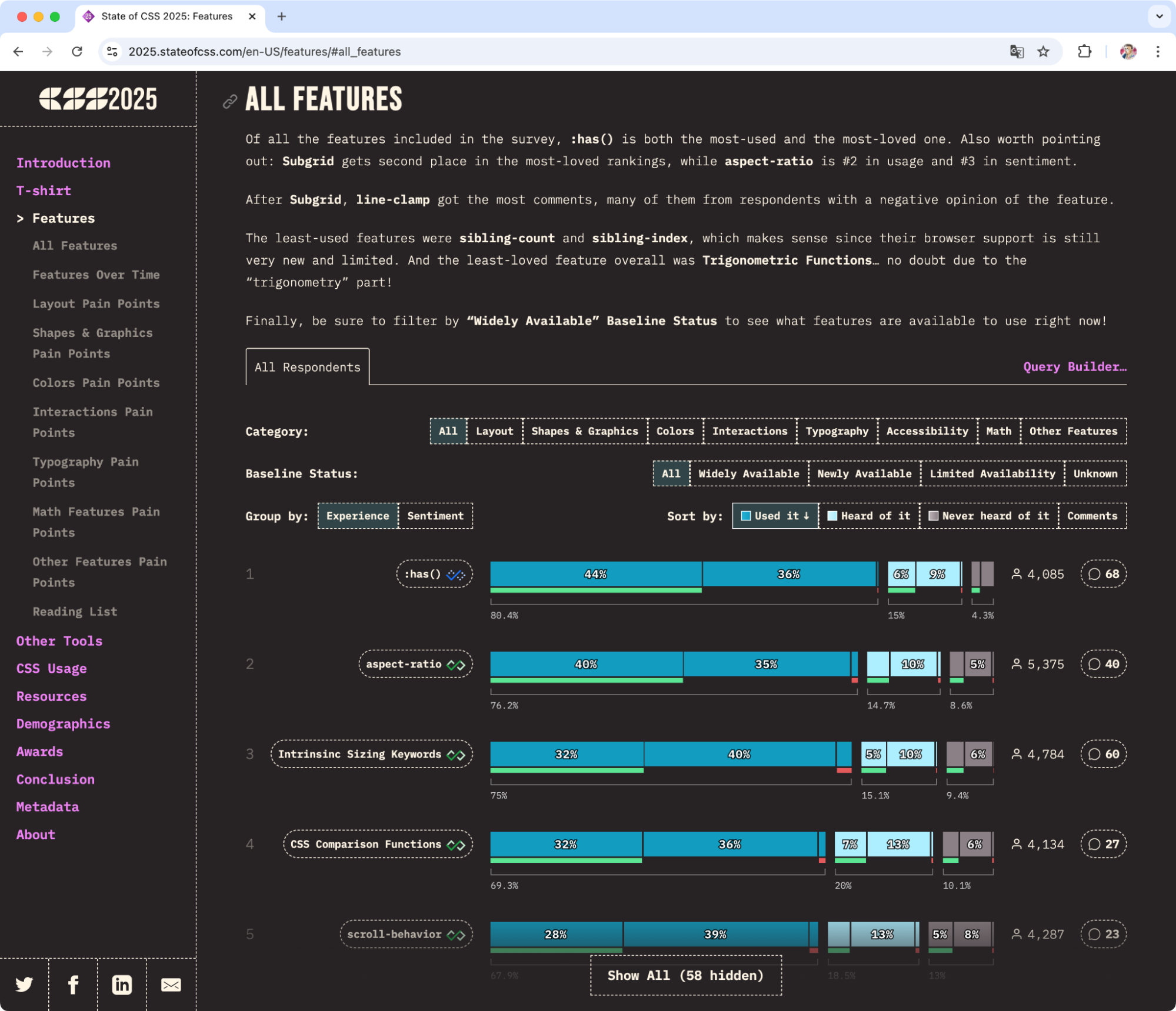The image size is (1176, 1011).
Task: Open the comments bubble showing 68
Action: click(1103, 574)
